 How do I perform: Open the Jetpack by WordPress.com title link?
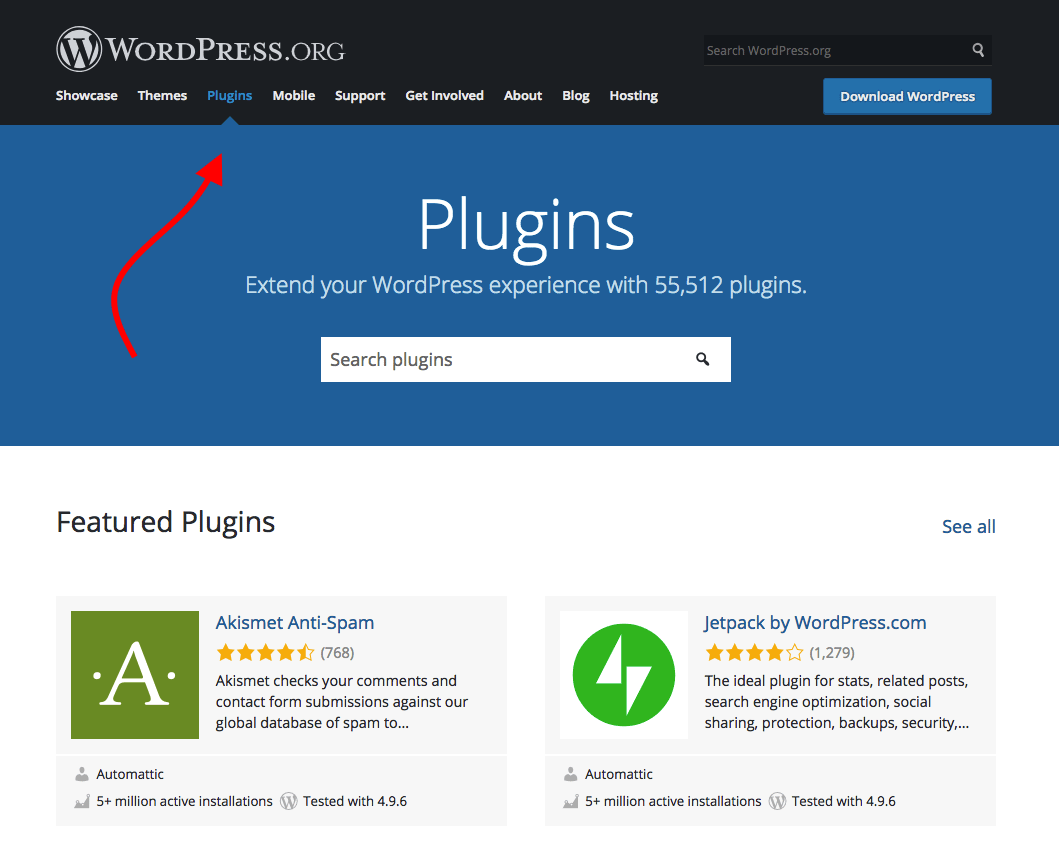pos(815,623)
